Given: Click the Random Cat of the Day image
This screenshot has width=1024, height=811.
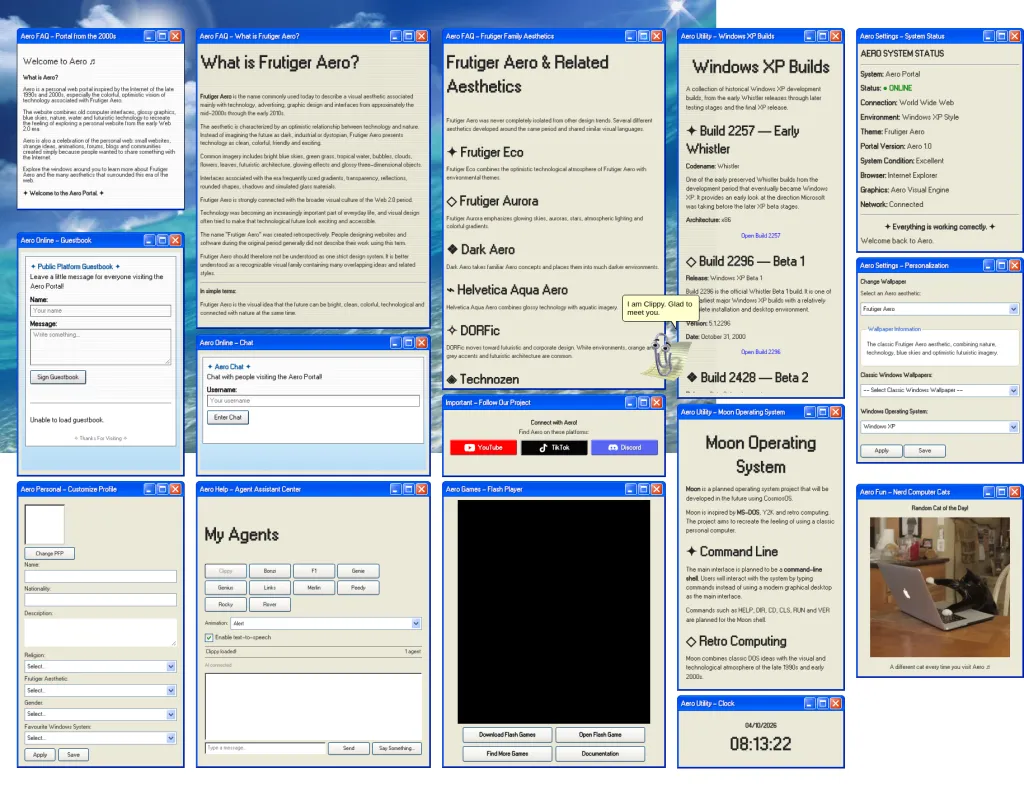Looking at the screenshot, I should coord(939,587).
